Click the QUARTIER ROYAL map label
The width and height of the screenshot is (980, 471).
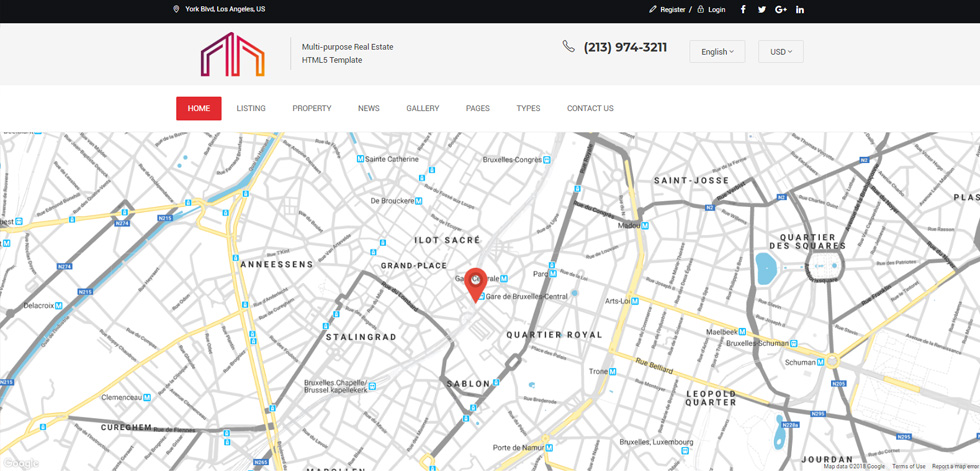tap(554, 335)
